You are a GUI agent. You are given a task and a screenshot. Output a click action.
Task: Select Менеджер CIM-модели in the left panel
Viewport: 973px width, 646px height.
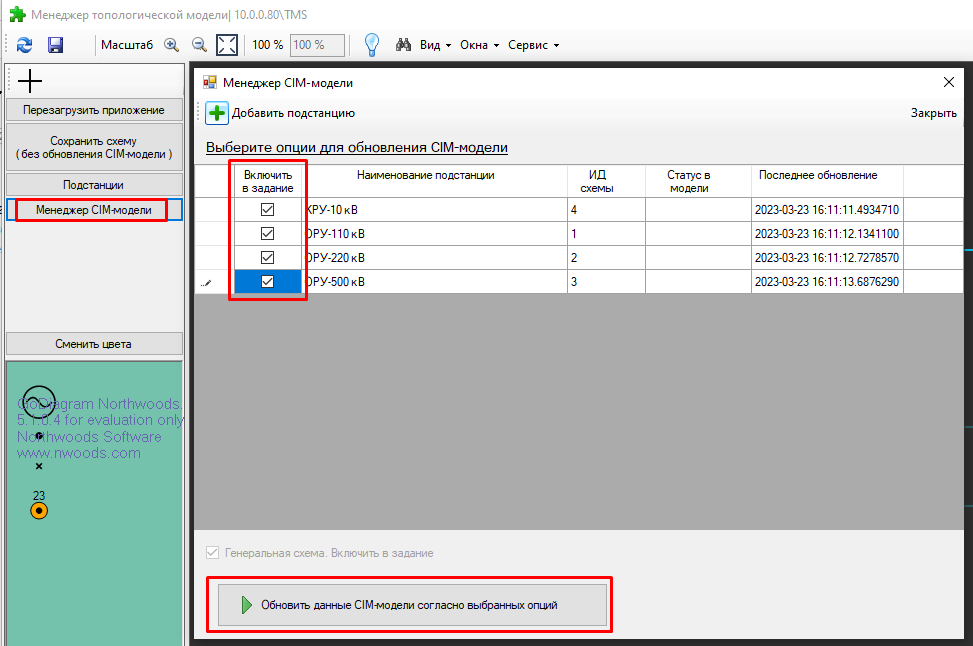point(94,210)
